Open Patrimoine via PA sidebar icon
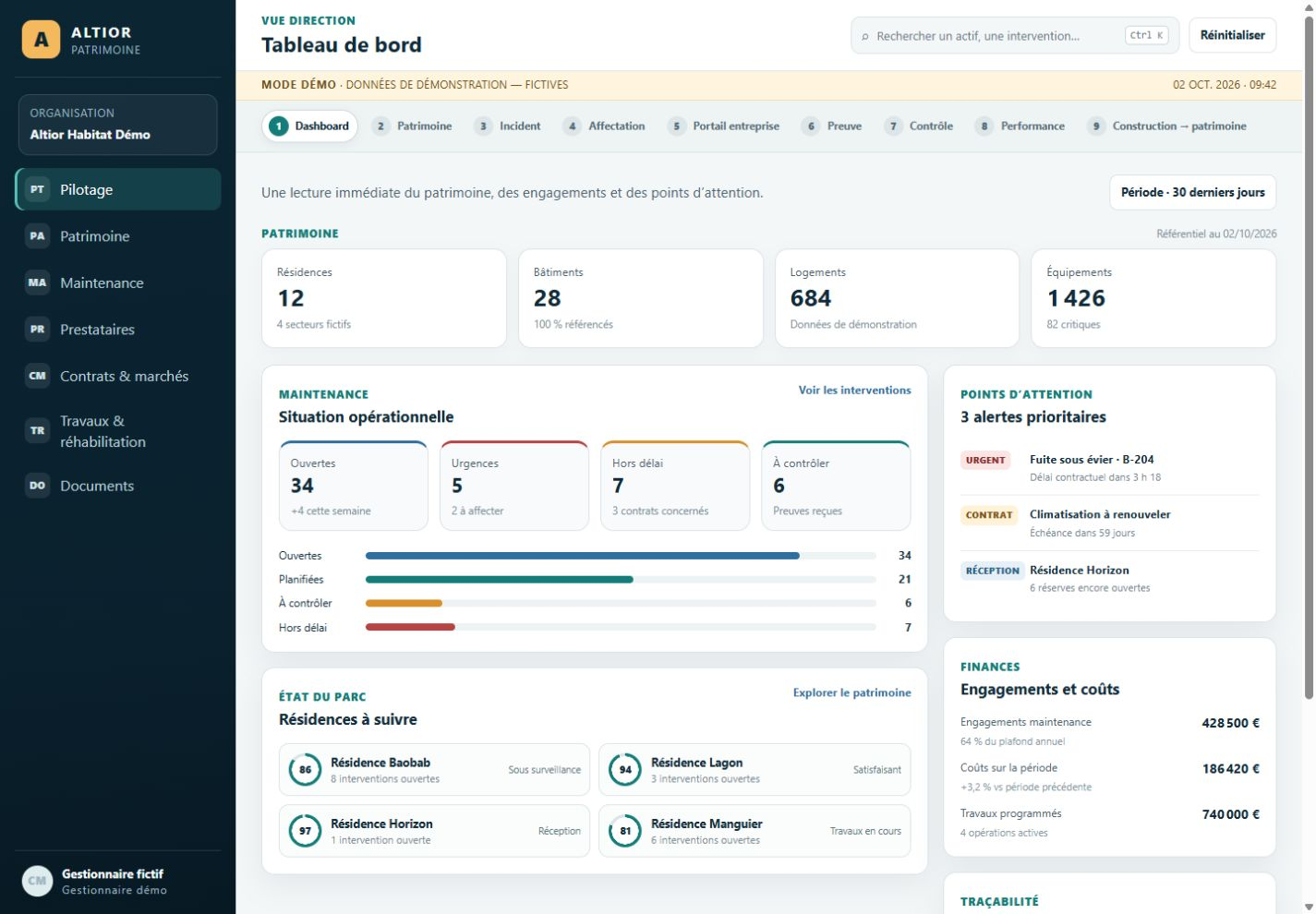This screenshot has height=914, width=1316. [x=37, y=236]
